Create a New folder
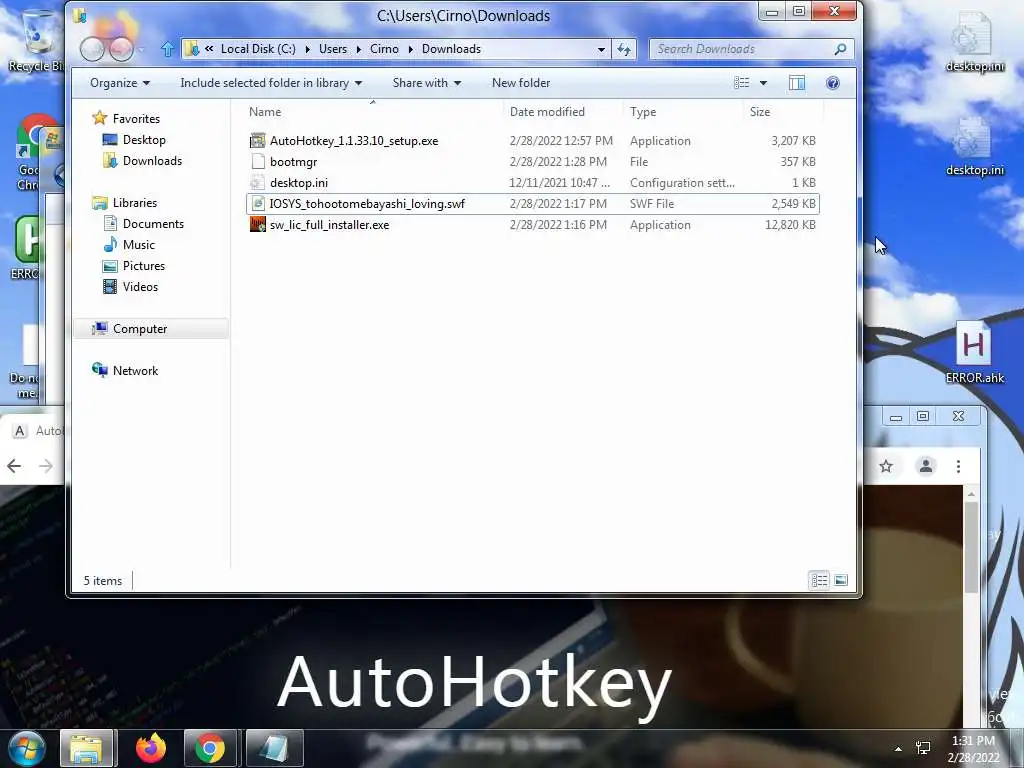The height and width of the screenshot is (768, 1024). 520,83
